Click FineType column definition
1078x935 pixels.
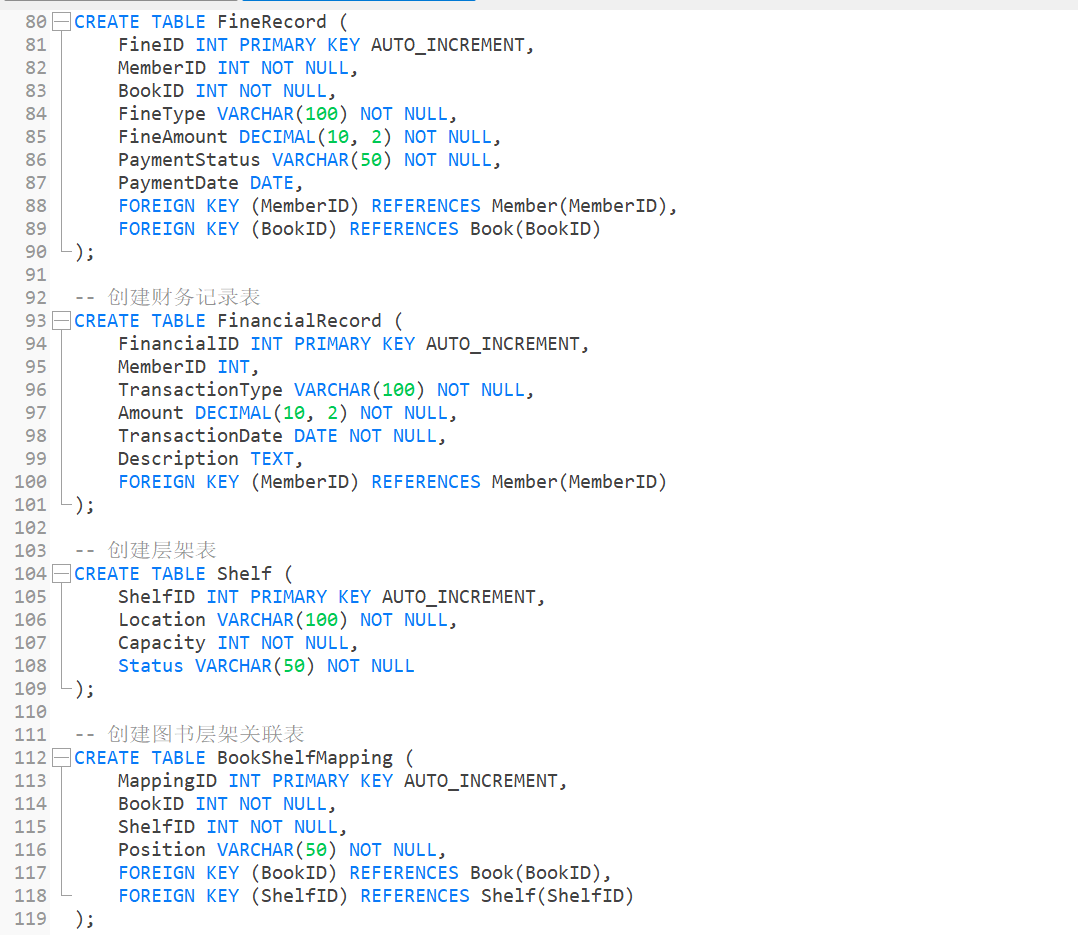[x=286, y=113]
